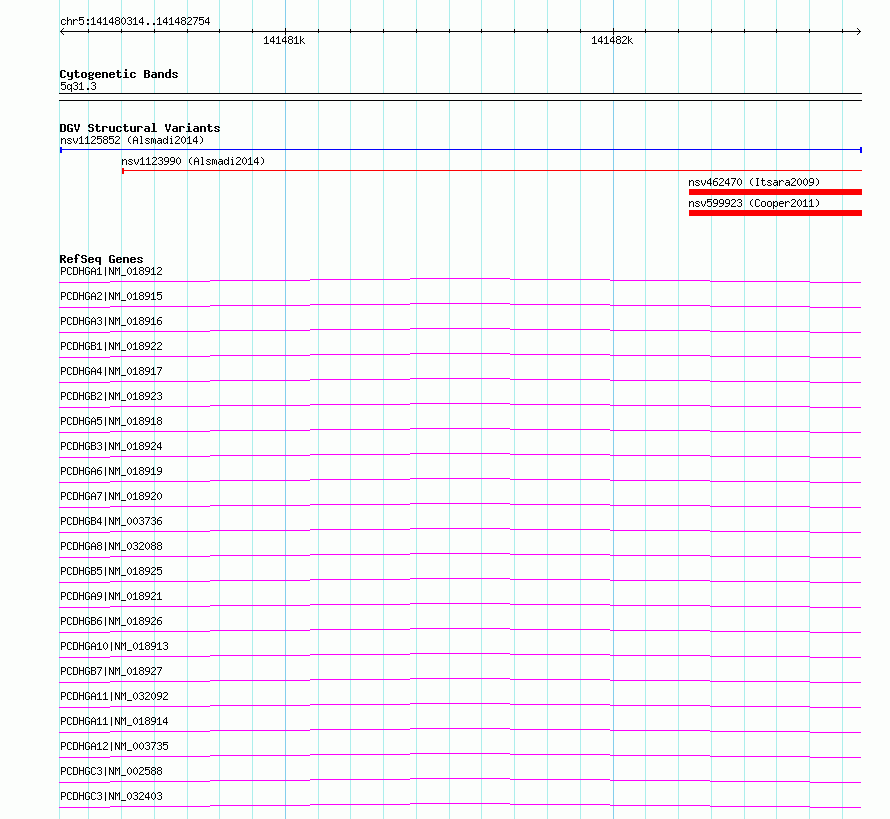Select gene PCDHGA7|NM_018920
The image size is (890, 819).
(x=111, y=496)
